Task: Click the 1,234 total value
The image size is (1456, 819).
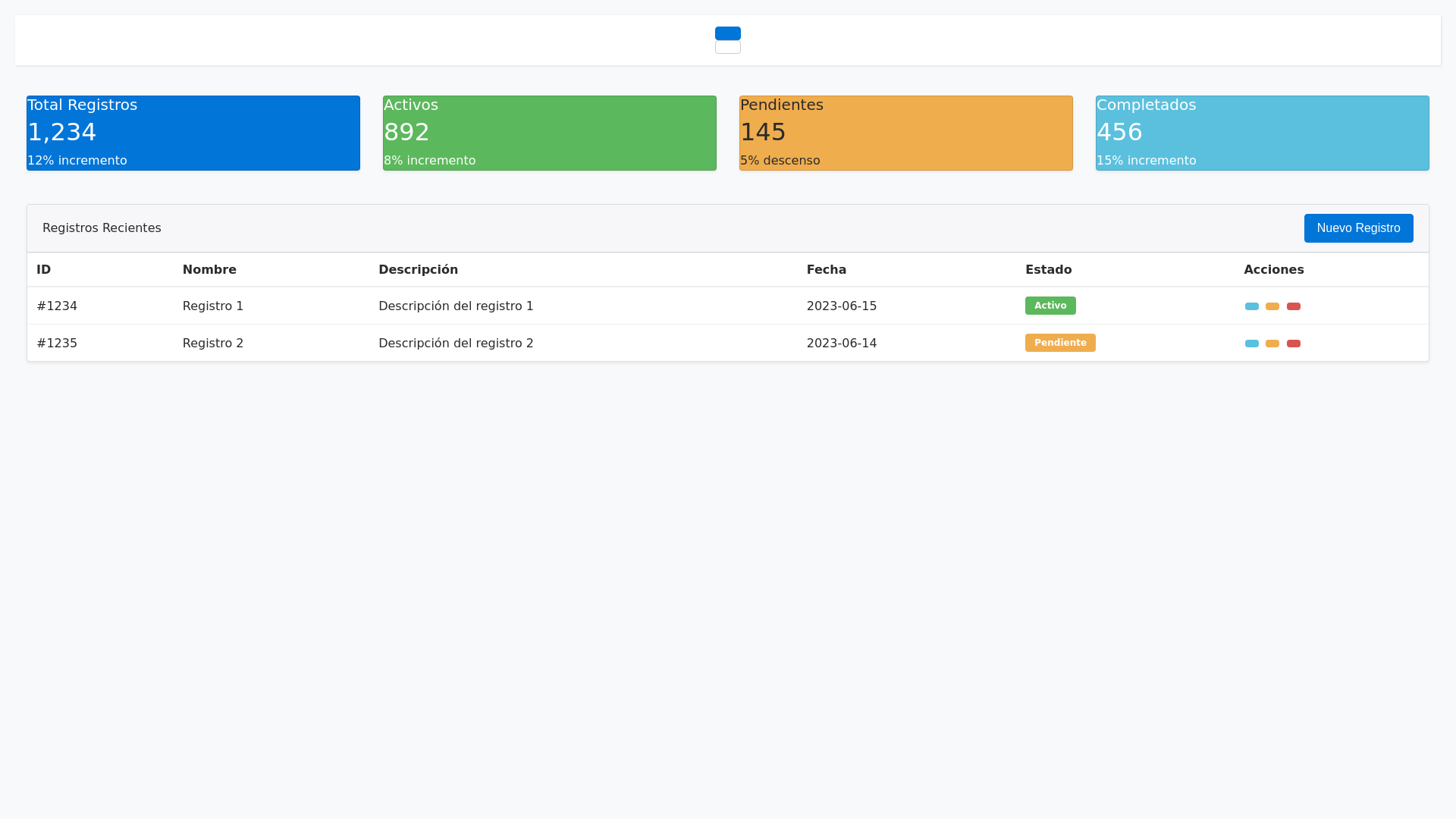Action: pos(62,132)
